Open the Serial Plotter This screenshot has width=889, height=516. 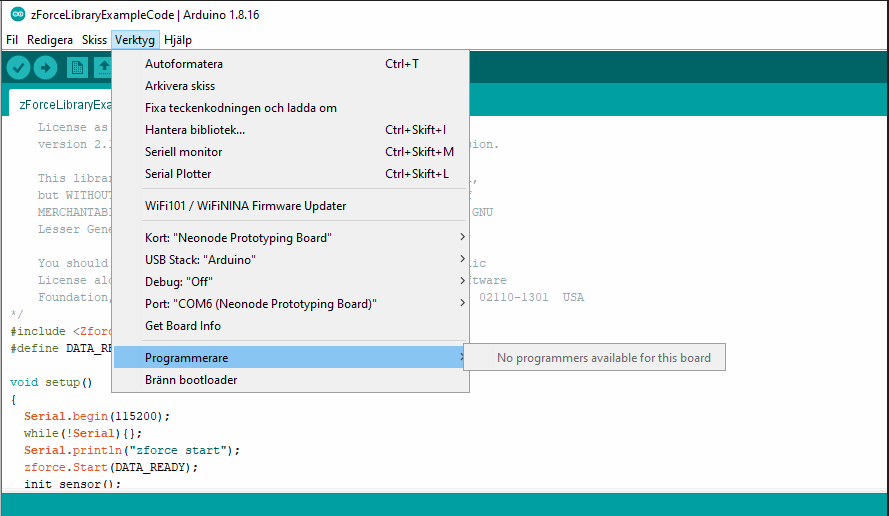coord(178,174)
